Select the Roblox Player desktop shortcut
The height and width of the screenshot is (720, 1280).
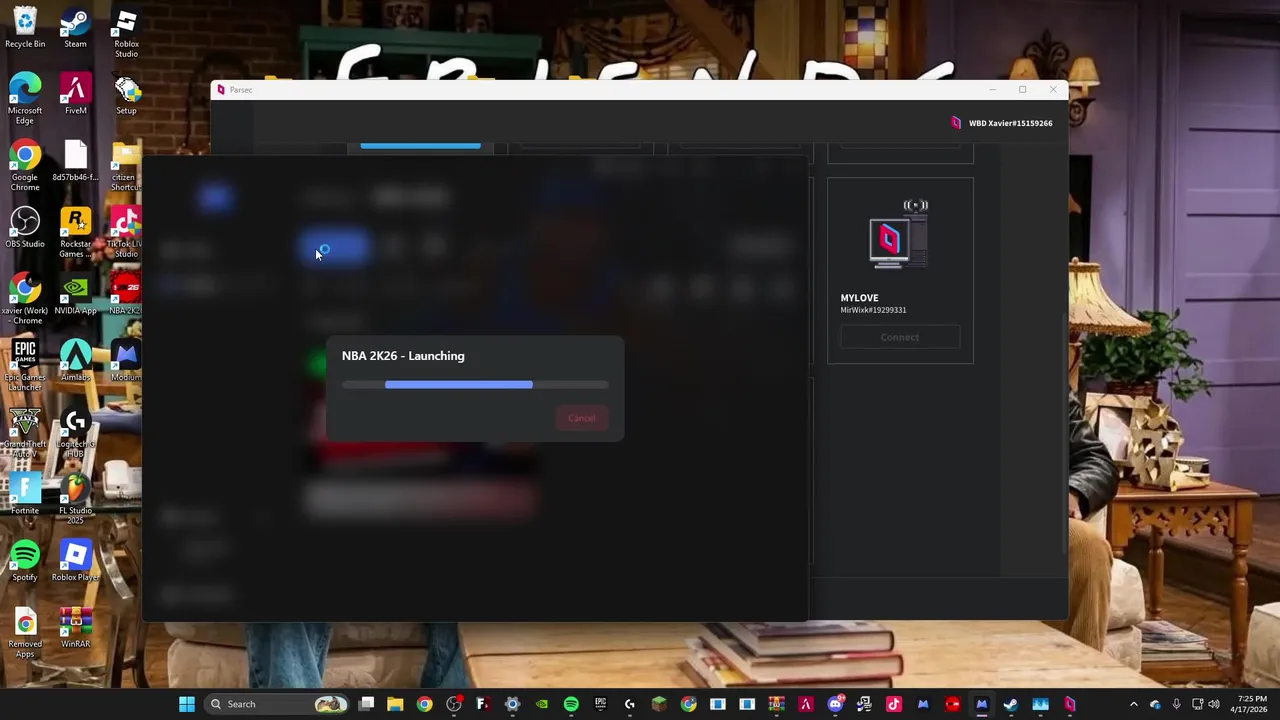click(75, 561)
